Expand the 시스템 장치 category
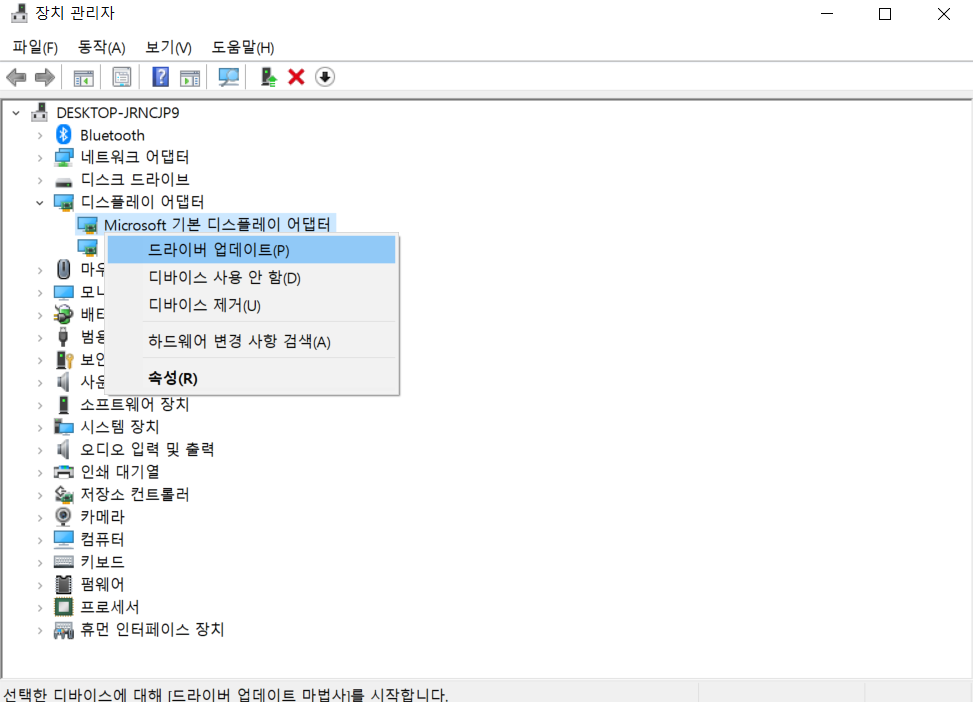 pos(40,427)
